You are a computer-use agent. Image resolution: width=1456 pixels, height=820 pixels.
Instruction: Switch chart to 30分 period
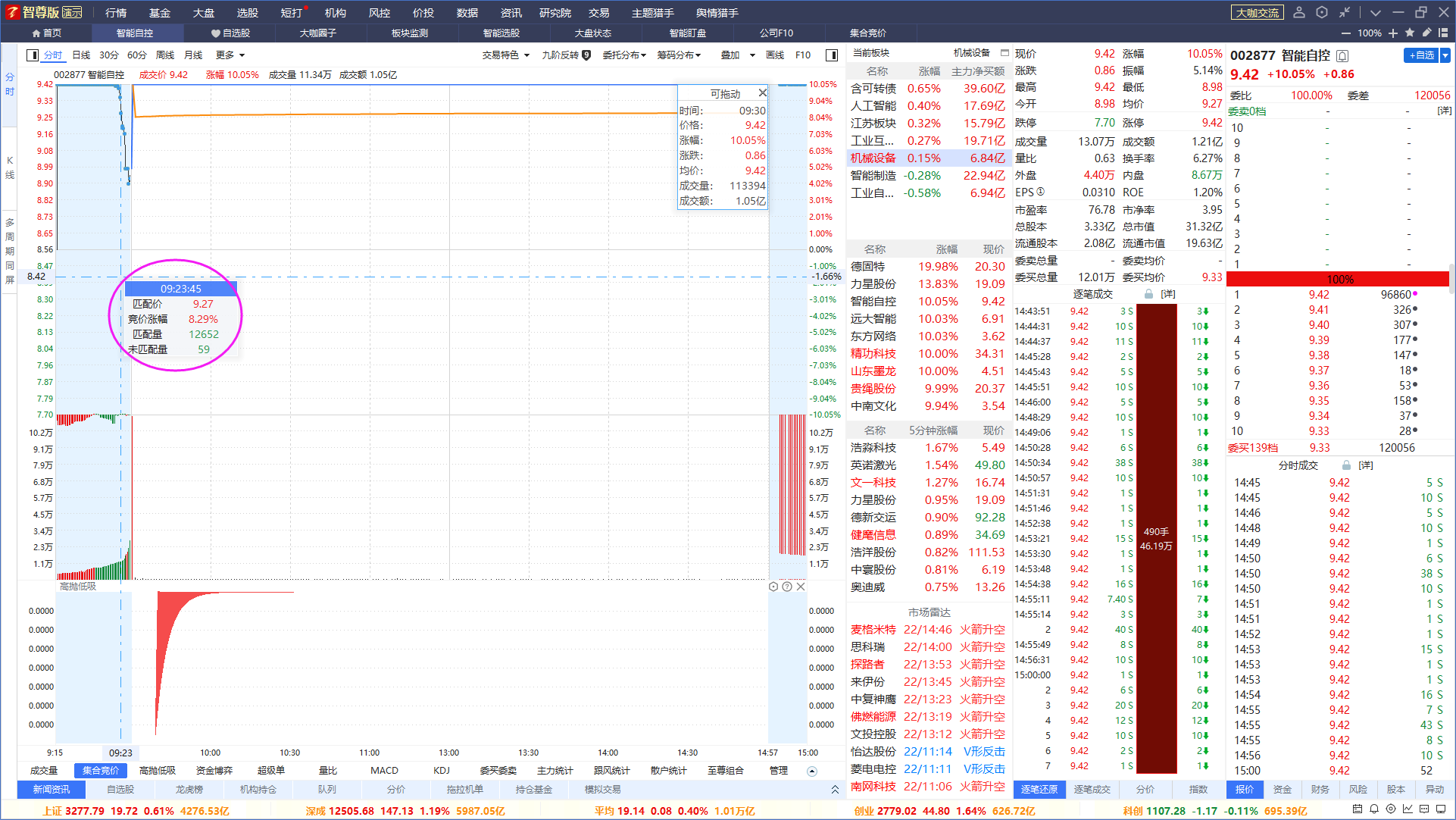click(x=109, y=55)
